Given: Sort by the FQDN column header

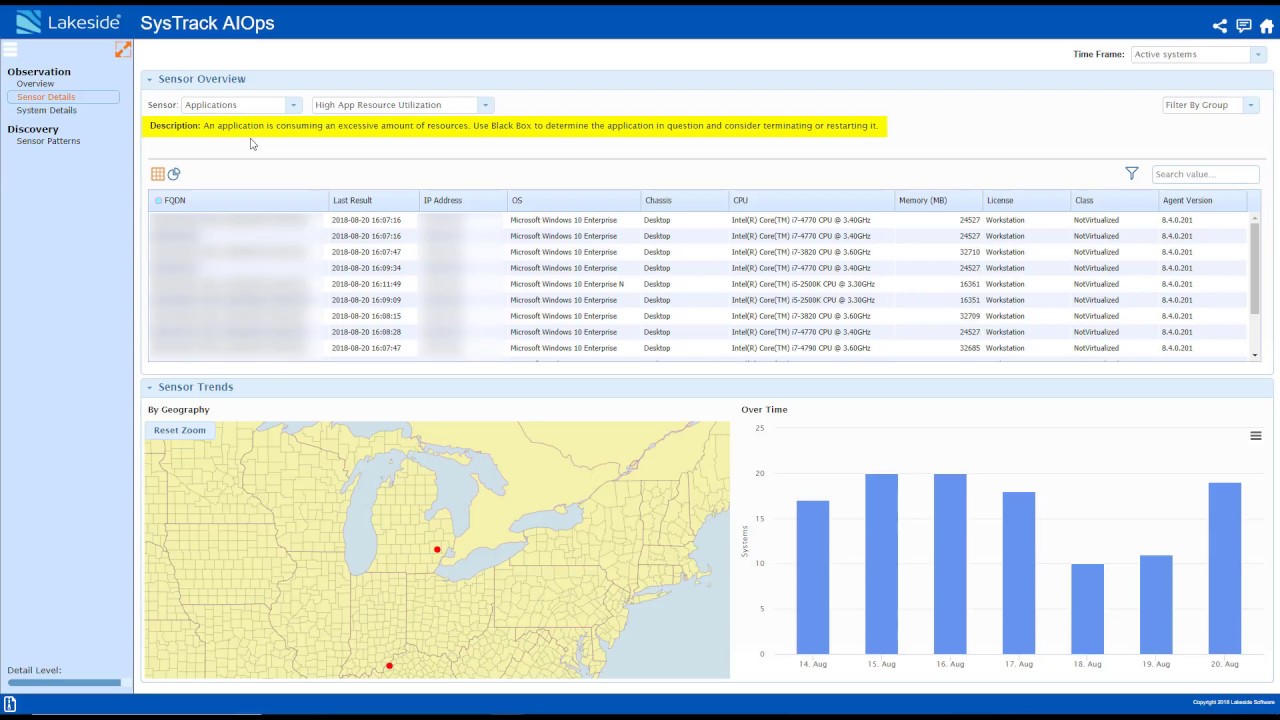Looking at the screenshot, I should click(x=238, y=201).
